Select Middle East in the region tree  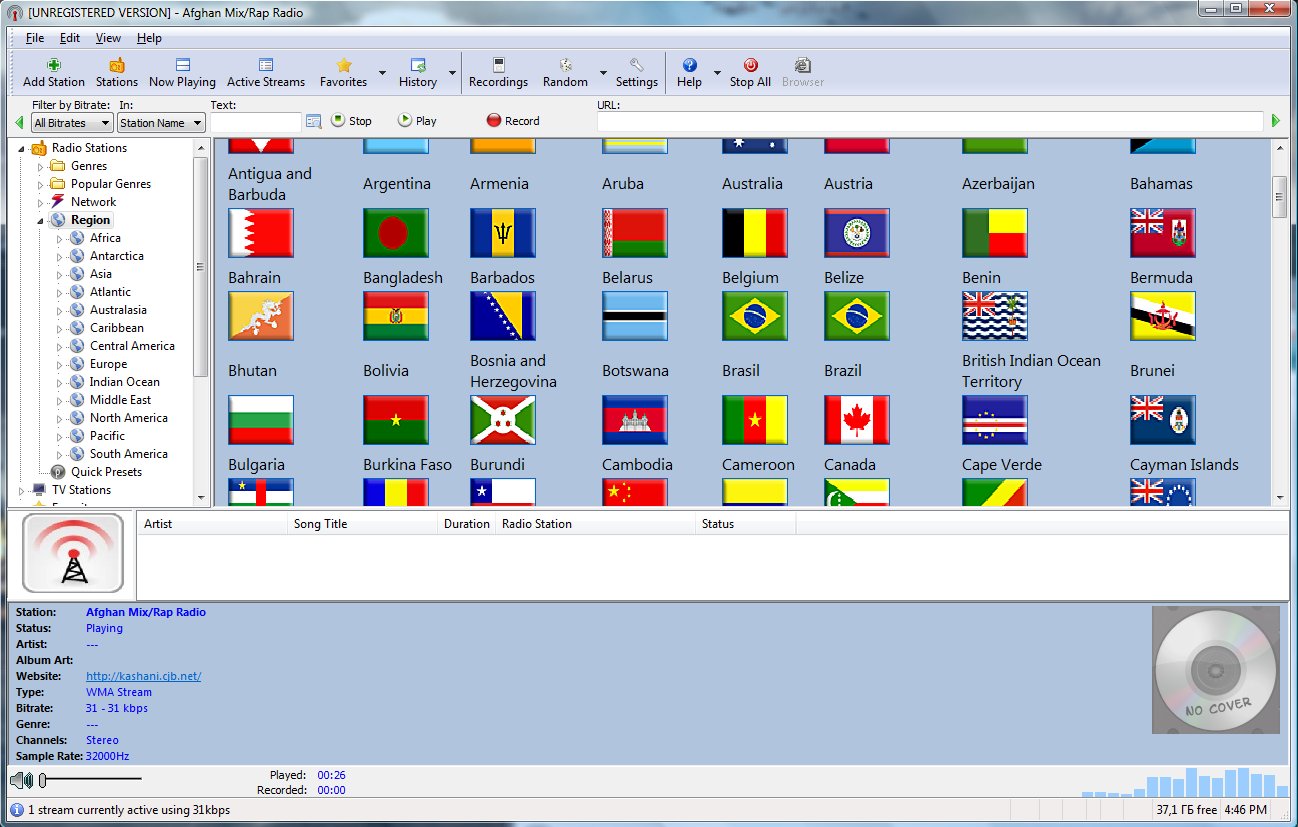pyautogui.click(x=120, y=400)
